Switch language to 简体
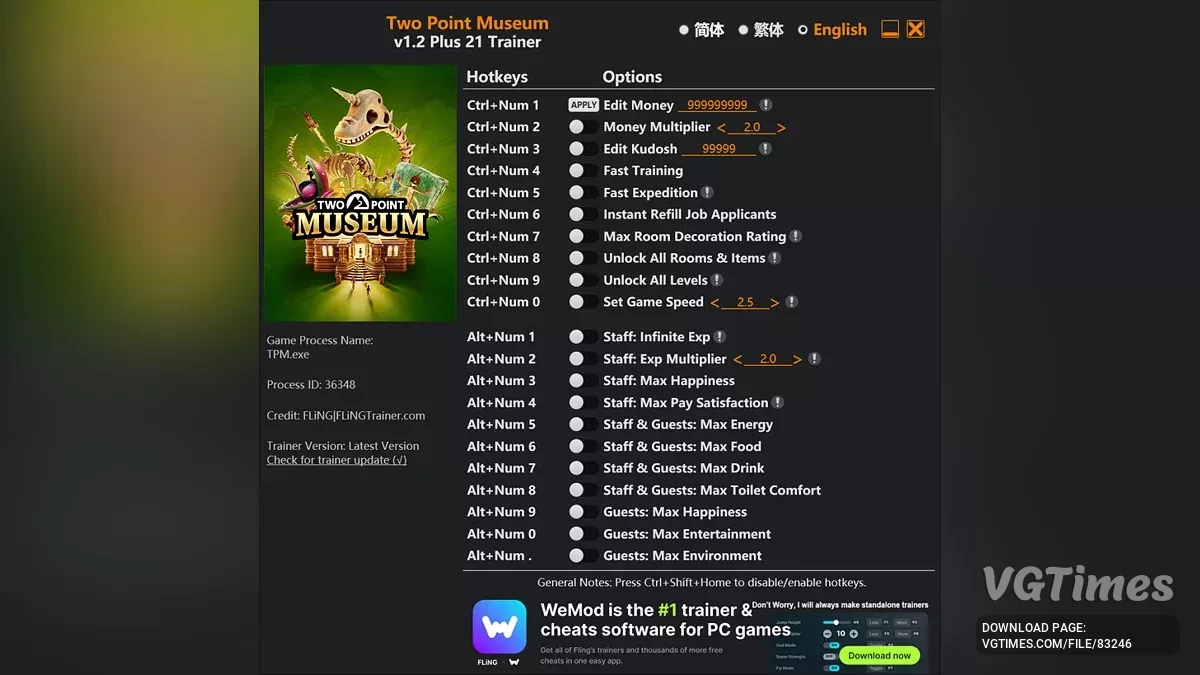This screenshot has height=675, width=1200. pyautogui.click(x=702, y=30)
